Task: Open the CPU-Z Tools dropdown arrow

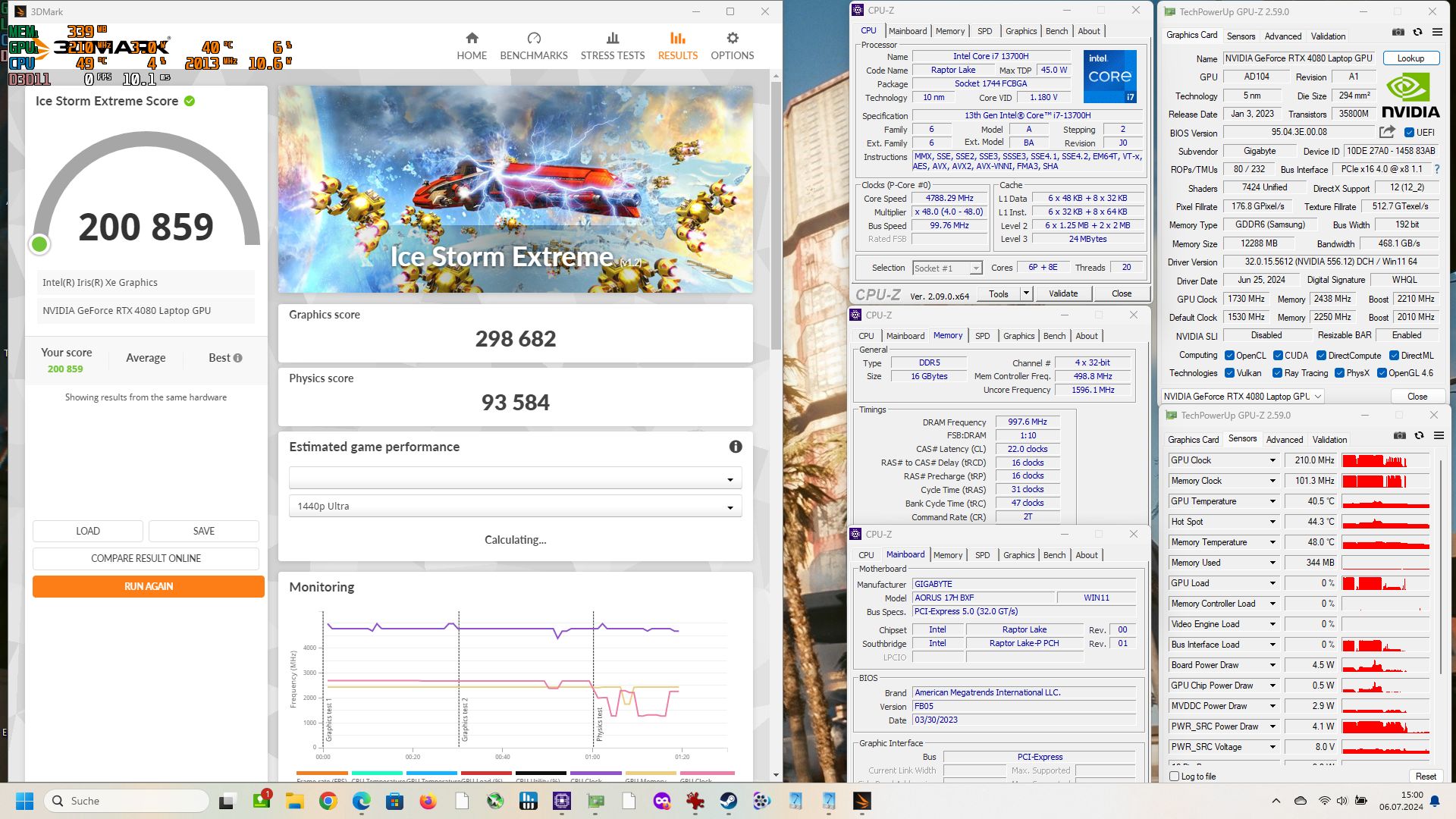Action: click(1025, 293)
